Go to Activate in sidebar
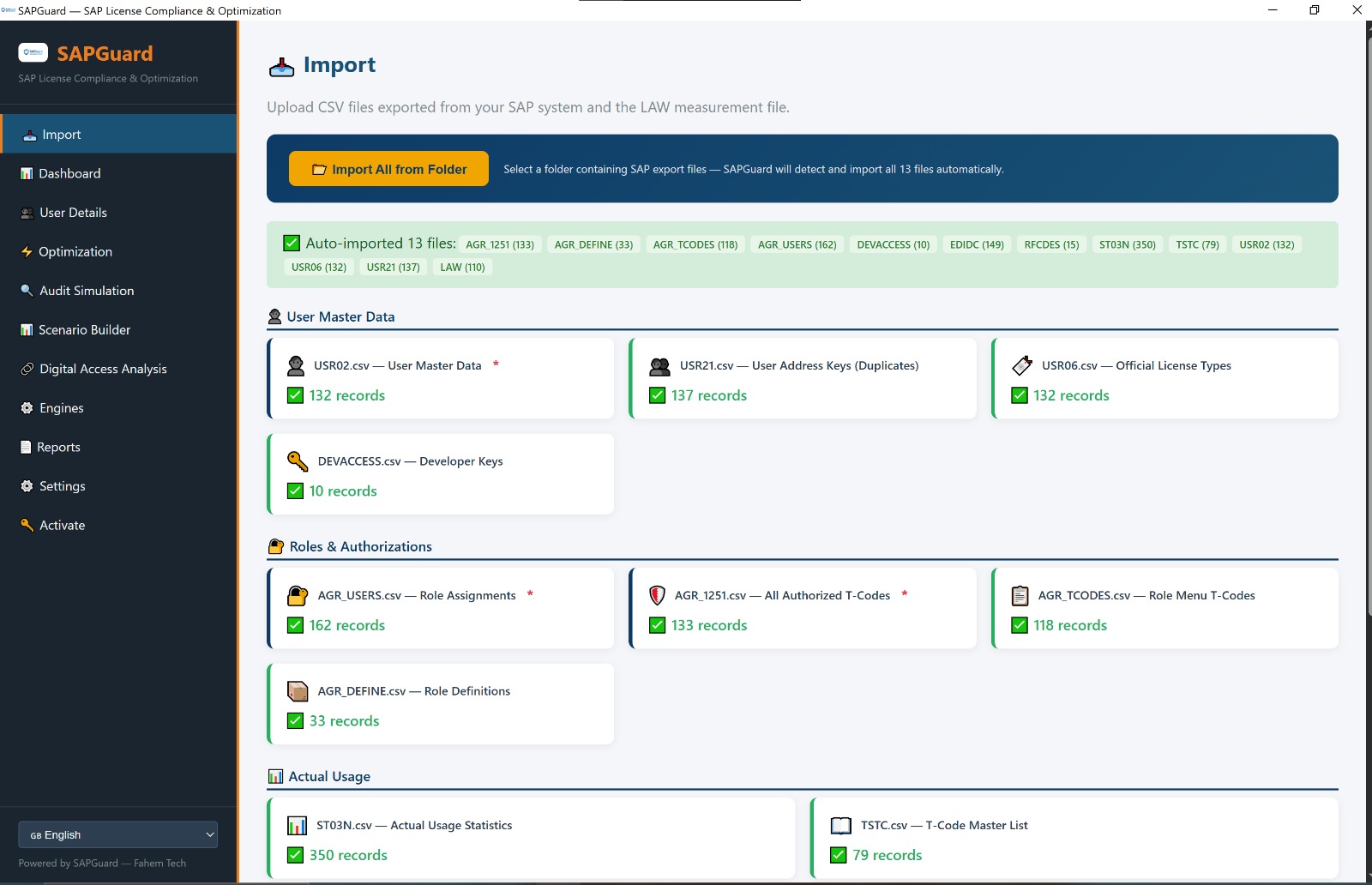 tap(118, 525)
